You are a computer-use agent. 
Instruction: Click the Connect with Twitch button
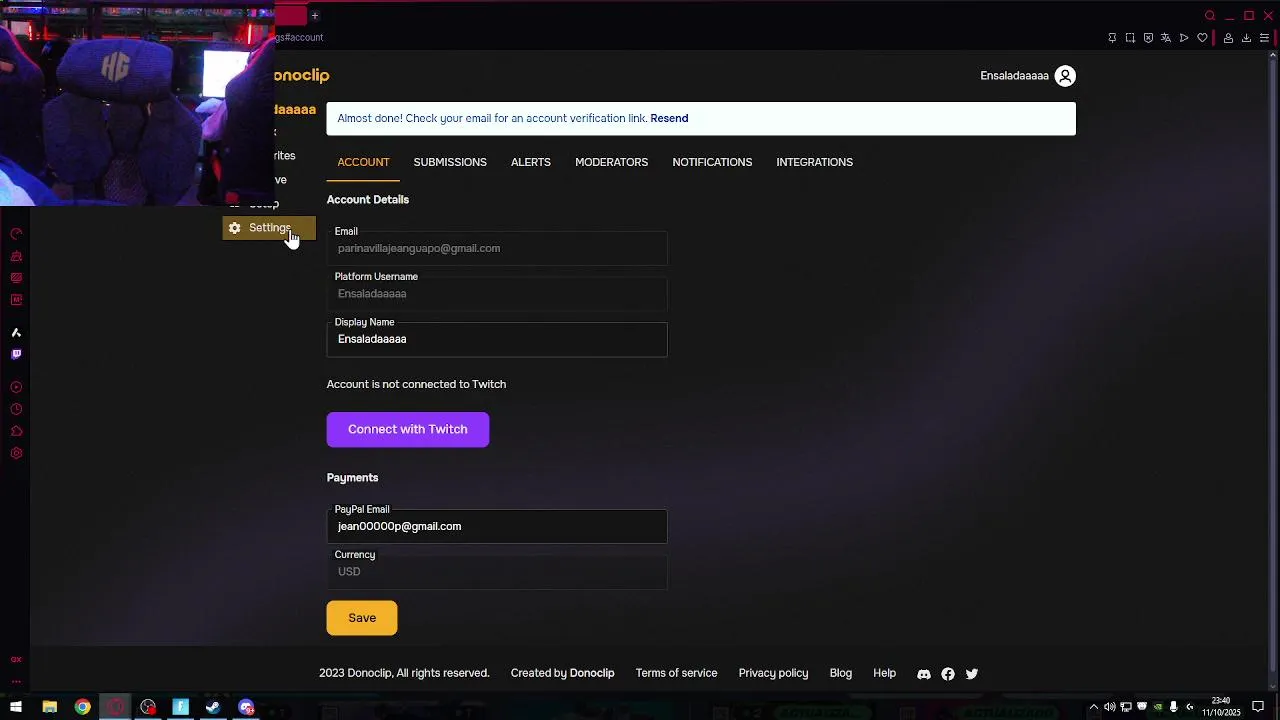point(408,429)
